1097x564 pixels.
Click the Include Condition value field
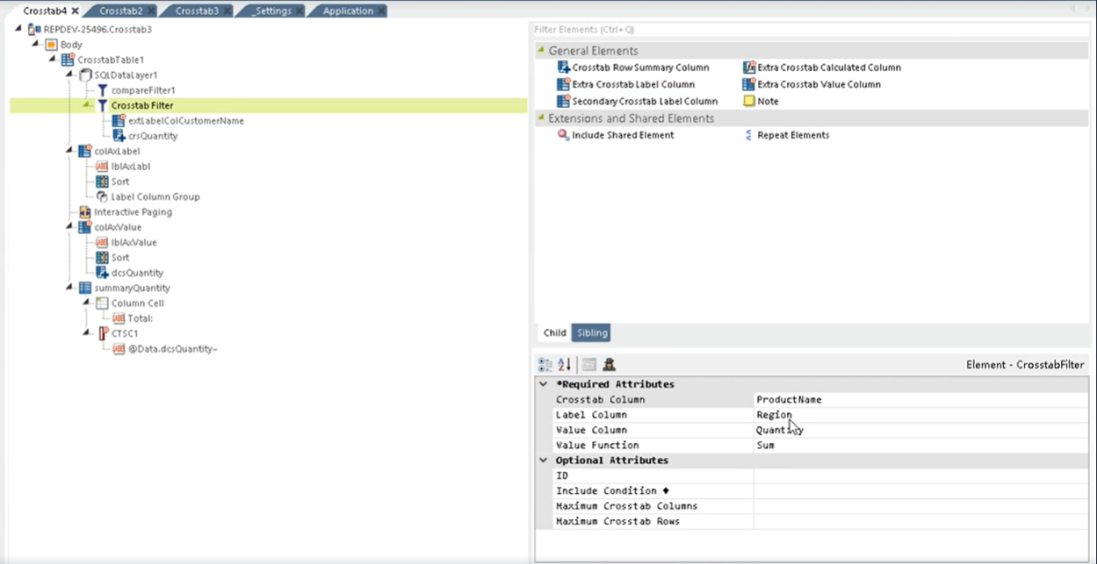(921, 491)
